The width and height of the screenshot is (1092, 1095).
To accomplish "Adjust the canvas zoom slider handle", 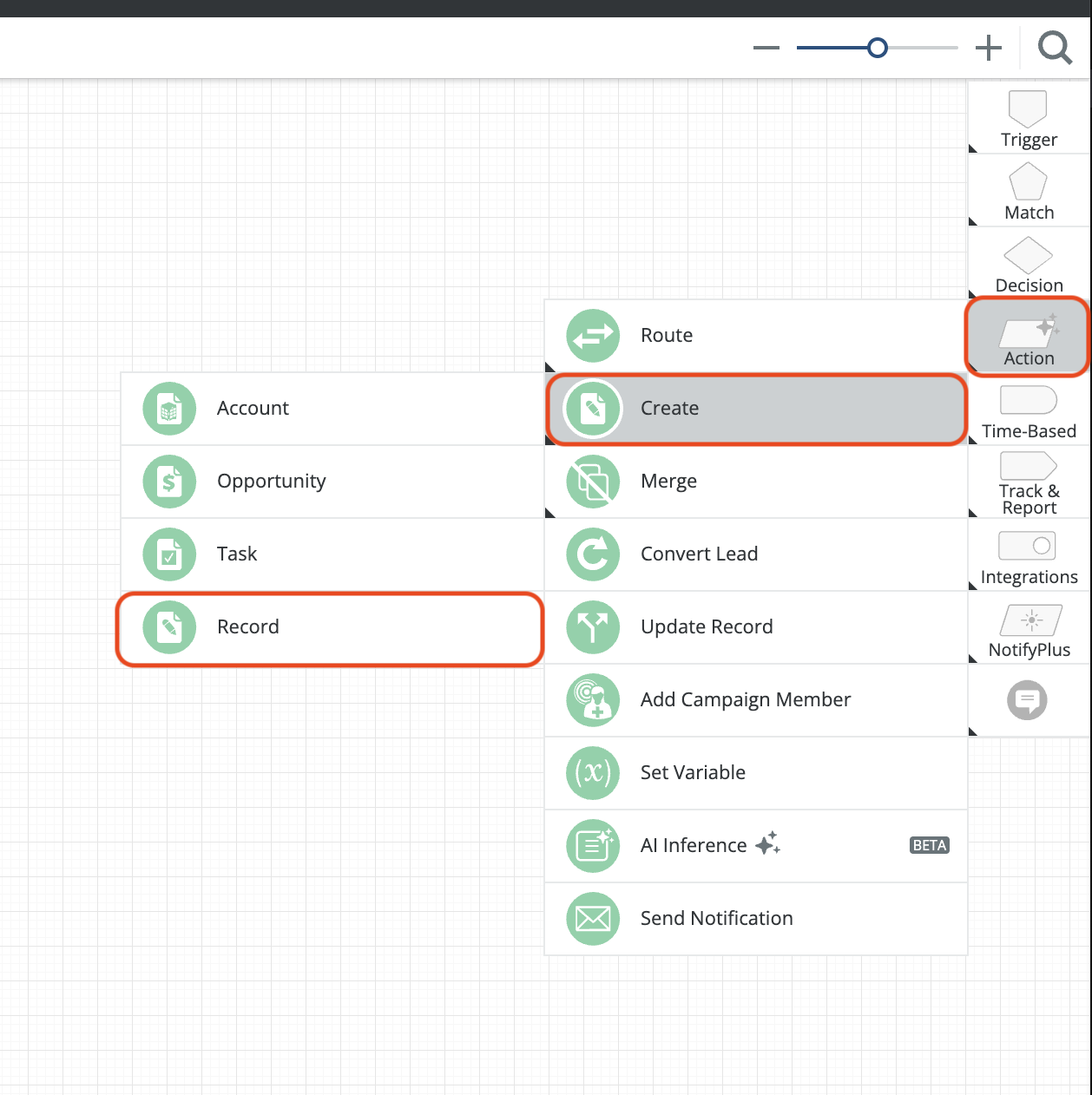I will coord(878,48).
